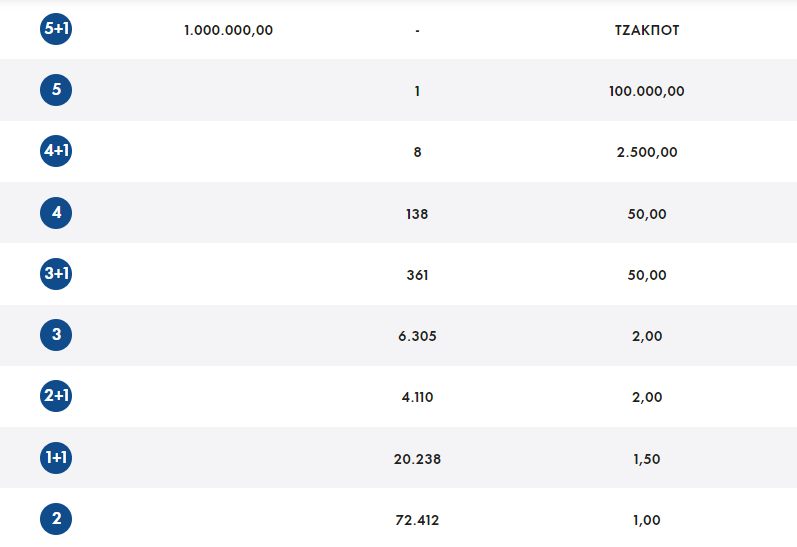Click the 6.305 winners figure
797x547 pixels.
pyautogui.click(x=417, y=336)
